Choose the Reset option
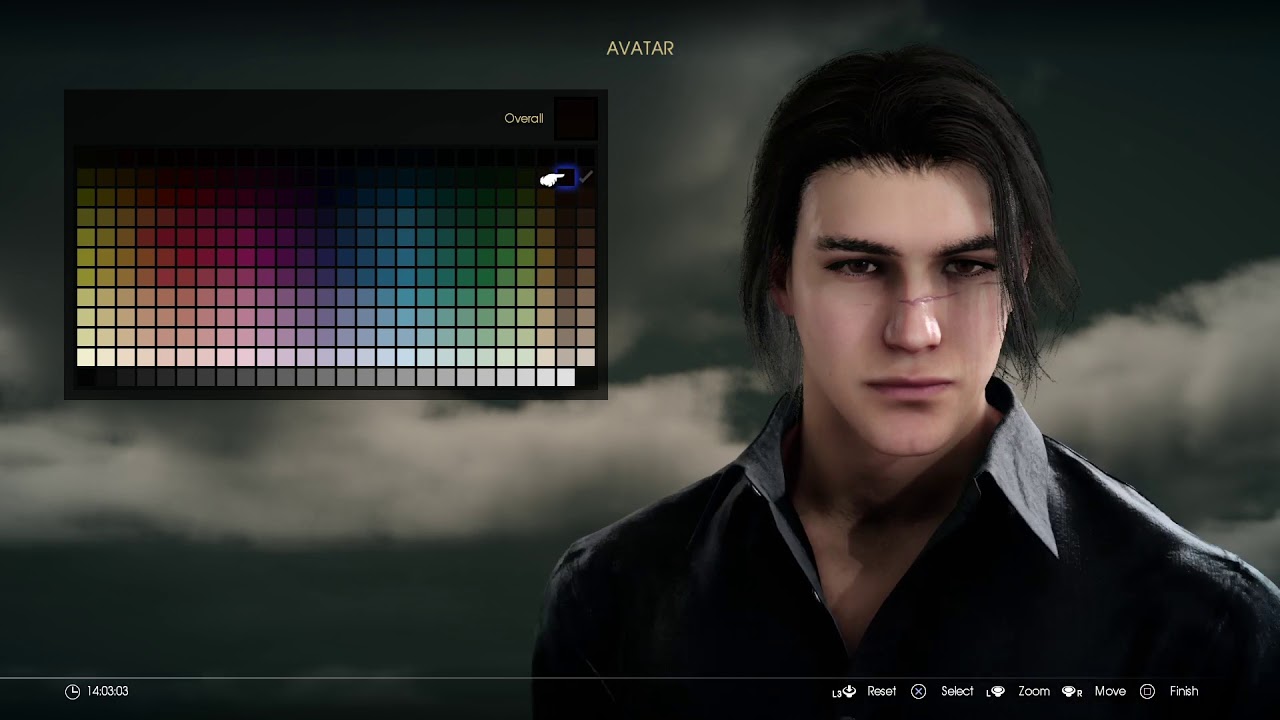This screenshot has width=1280, height=720. pyautogui.click(x=881, y=691)
